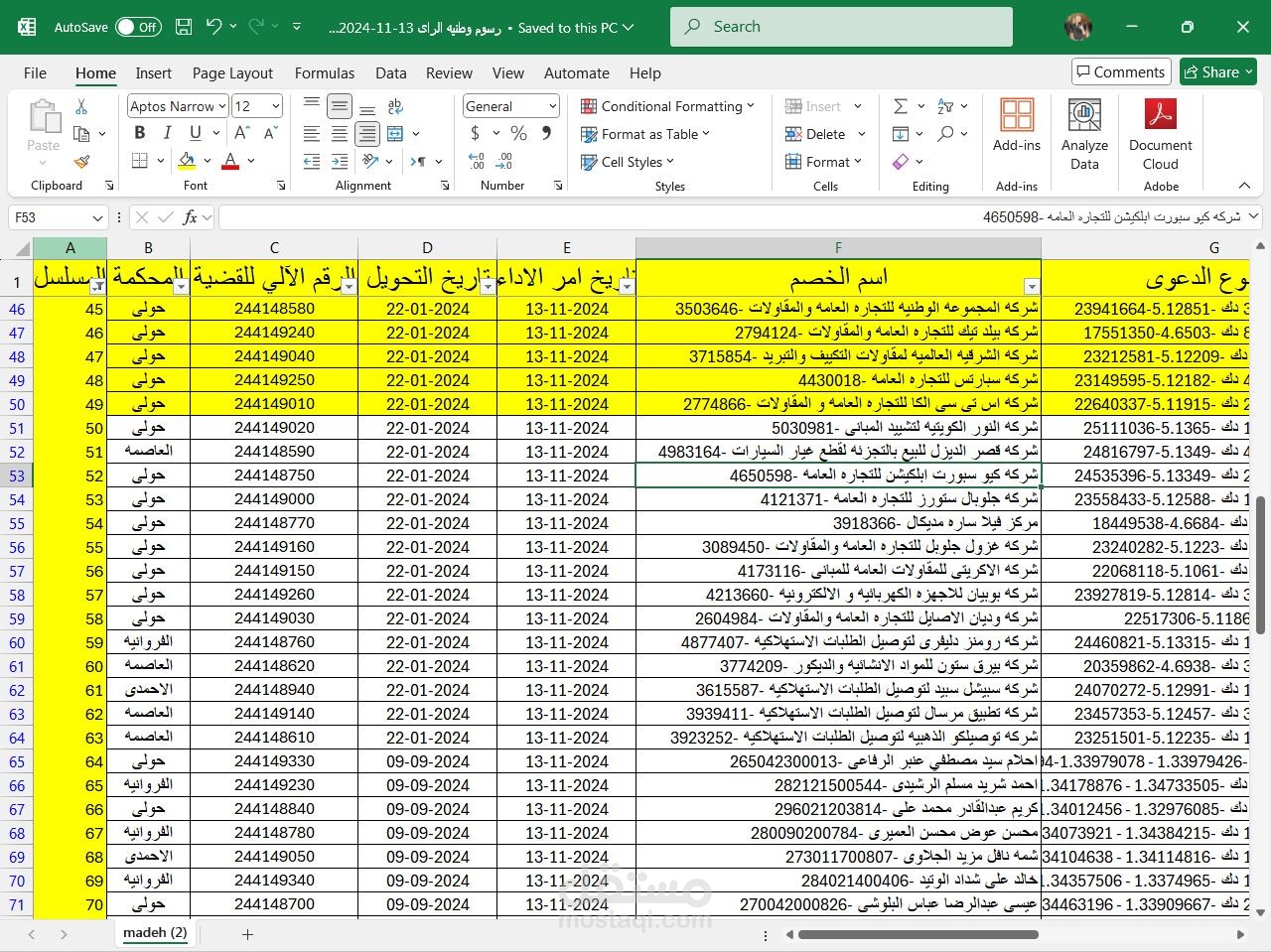
Task: Click the Copy icon in Clipboard group
Action: [x=81, y=134]
